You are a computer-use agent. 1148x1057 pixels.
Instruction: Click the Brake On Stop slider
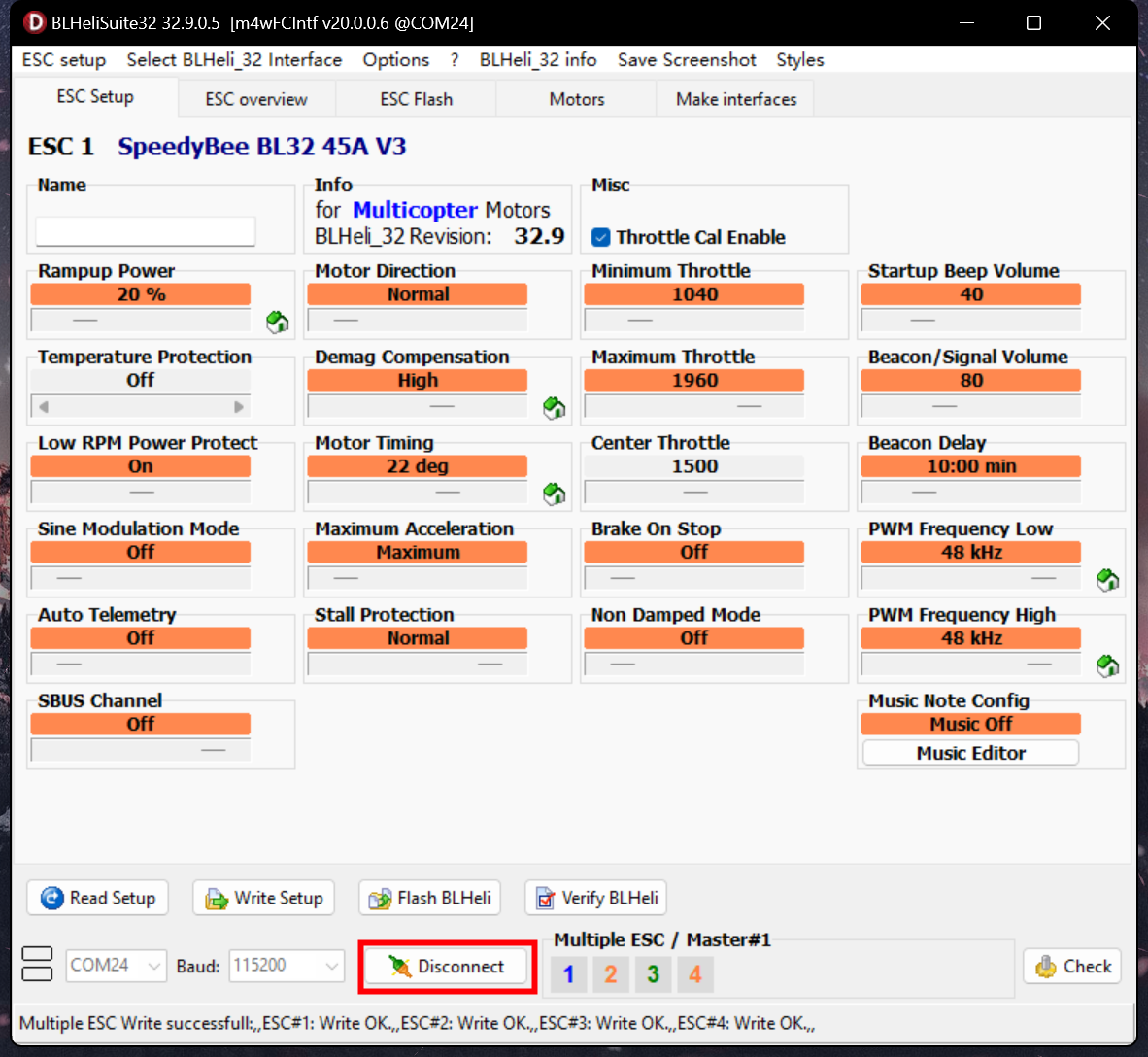coord(694,578)
